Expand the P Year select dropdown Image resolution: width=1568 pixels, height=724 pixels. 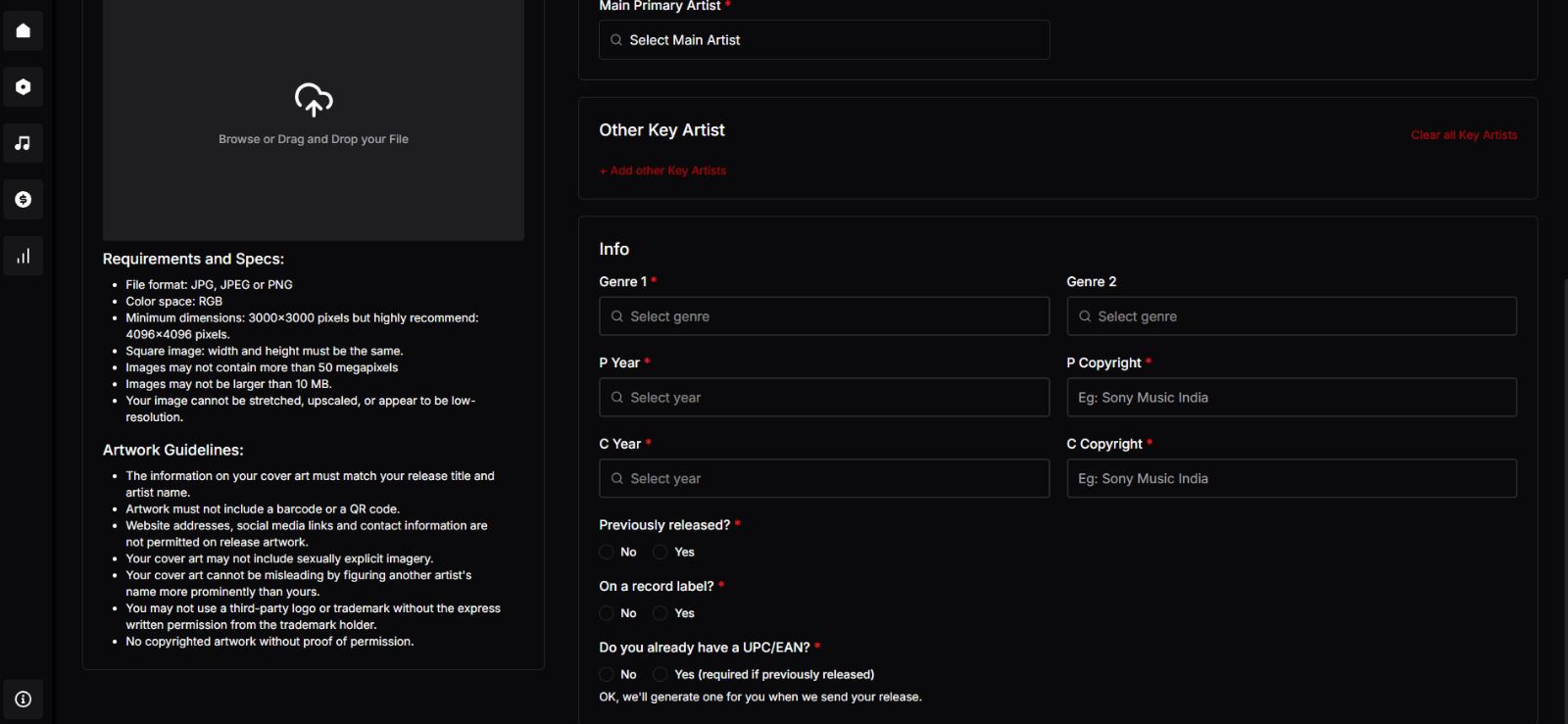click(x=823, y=398)
